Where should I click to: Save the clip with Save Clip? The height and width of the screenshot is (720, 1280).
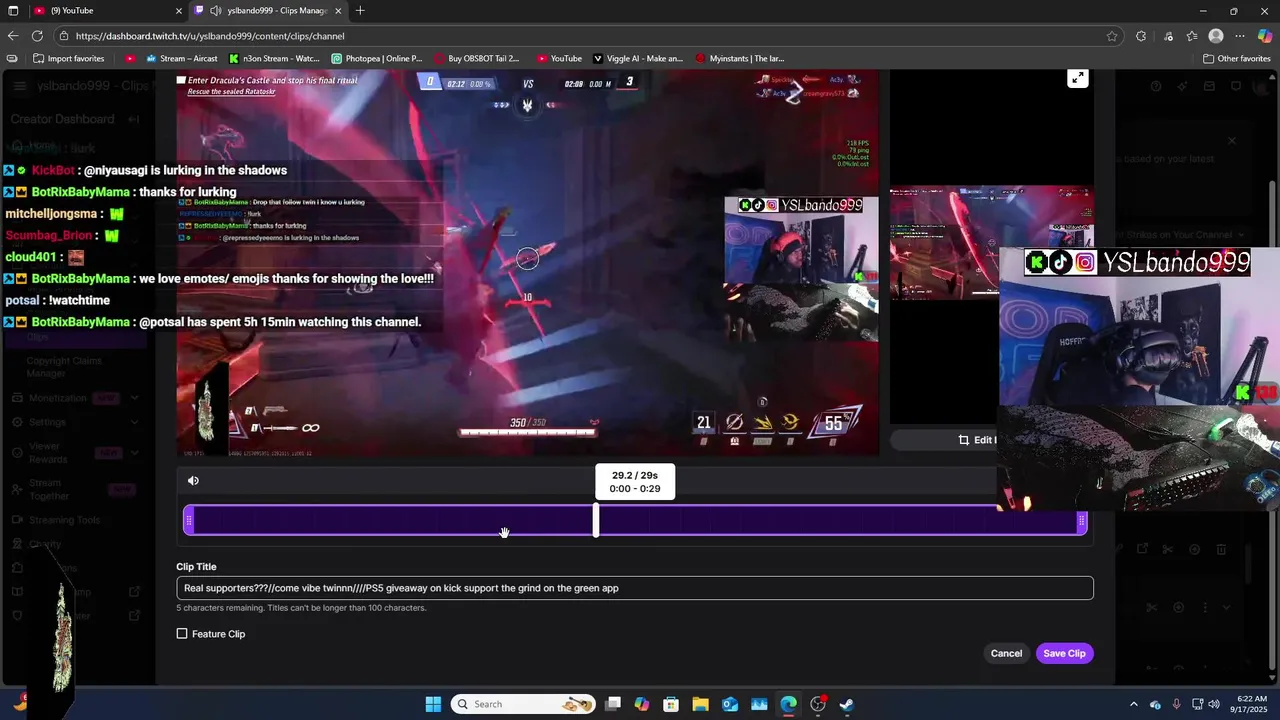point(1064,653)
